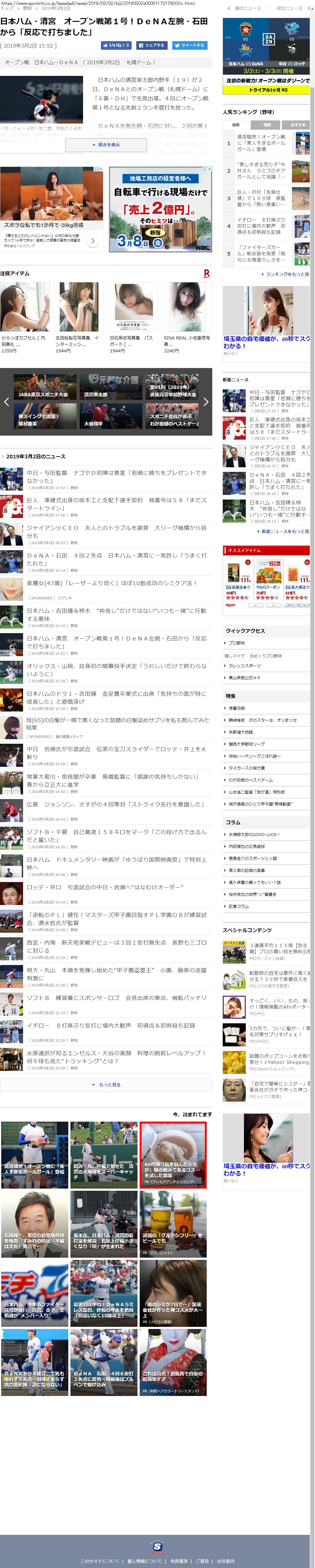
Task: Click the Facebook いいね! button
Action: (x=116, y=45)
